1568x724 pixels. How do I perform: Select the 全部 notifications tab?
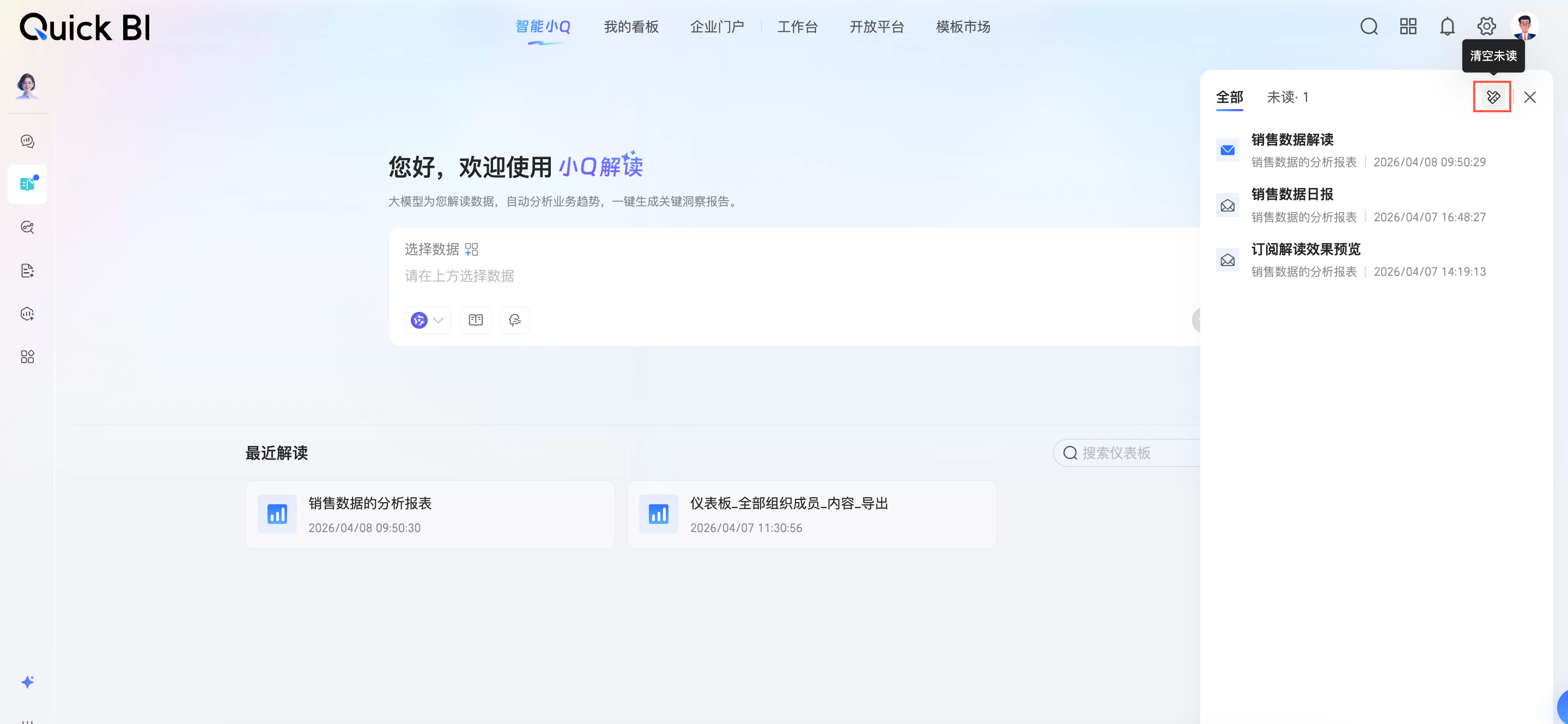tap(1230, 98)
